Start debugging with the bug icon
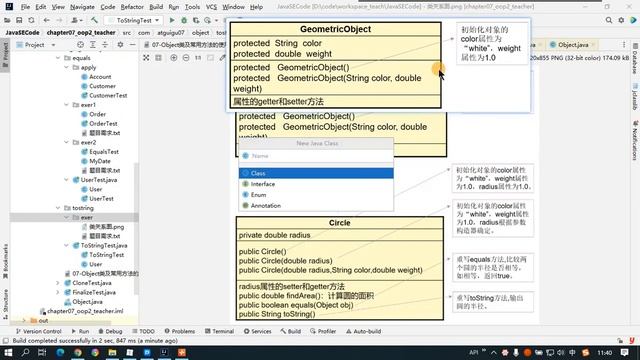 [184, 20]
